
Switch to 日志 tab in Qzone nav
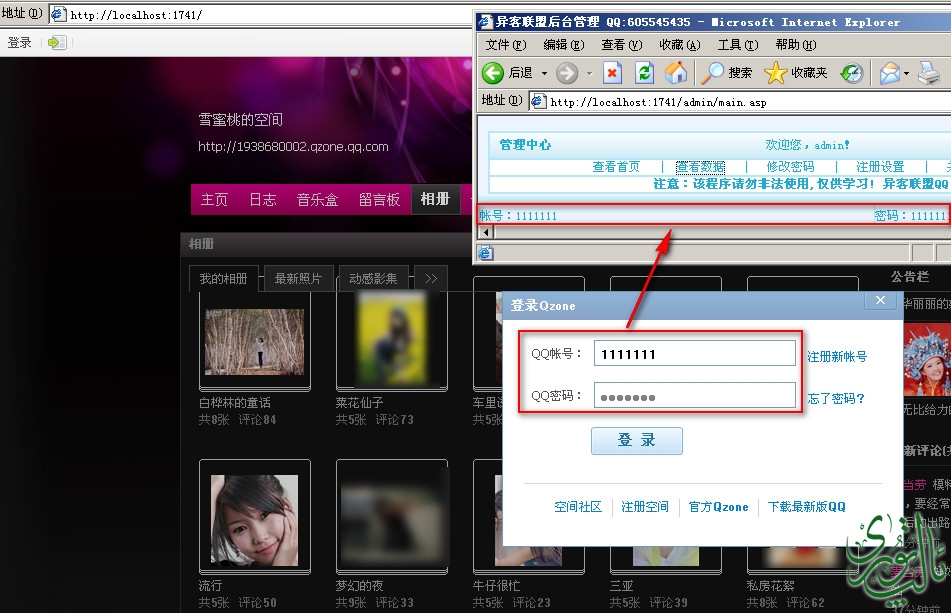pos(263,199)
